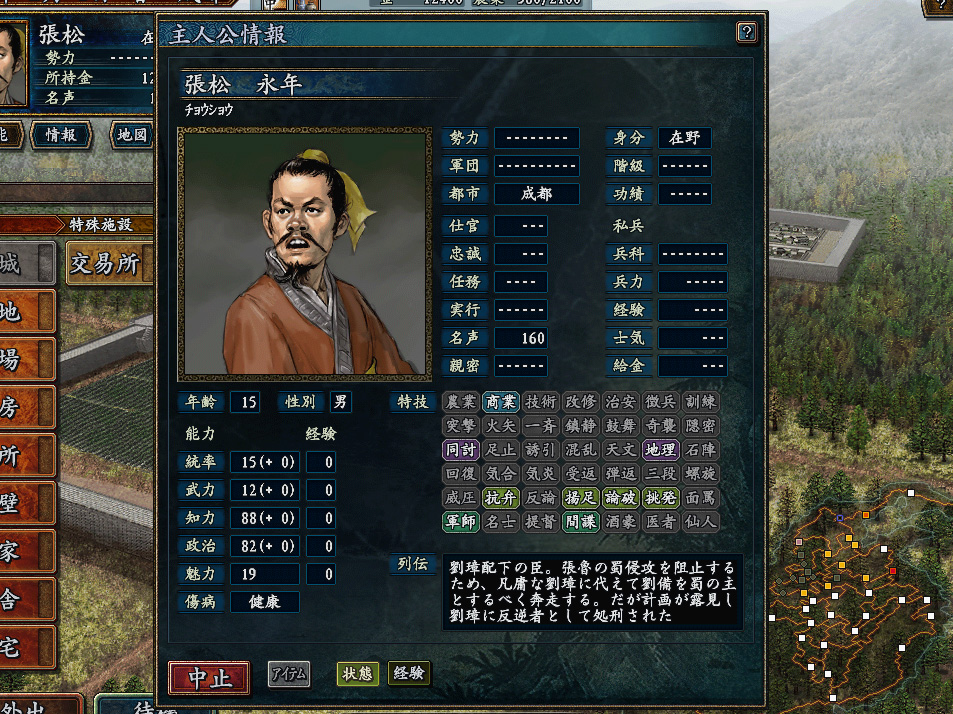953x714 pixels.
Task: Select the 同討 skill icon
Action: click(460, 450)
